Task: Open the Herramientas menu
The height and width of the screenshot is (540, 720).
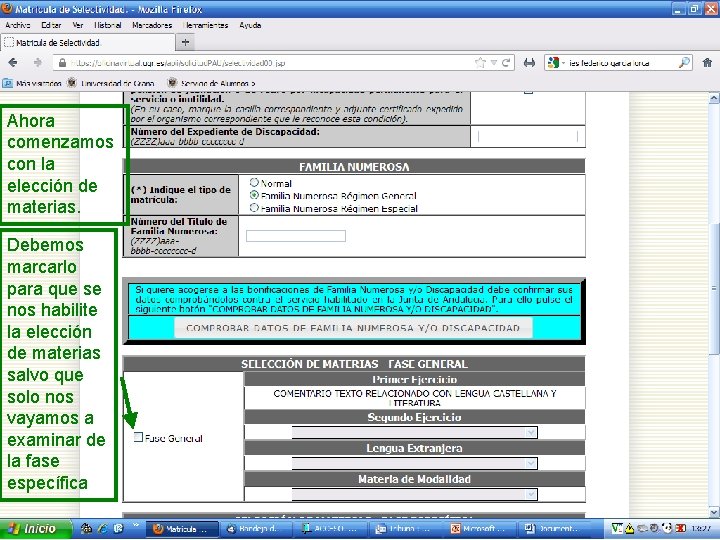Action: point(205,25)
